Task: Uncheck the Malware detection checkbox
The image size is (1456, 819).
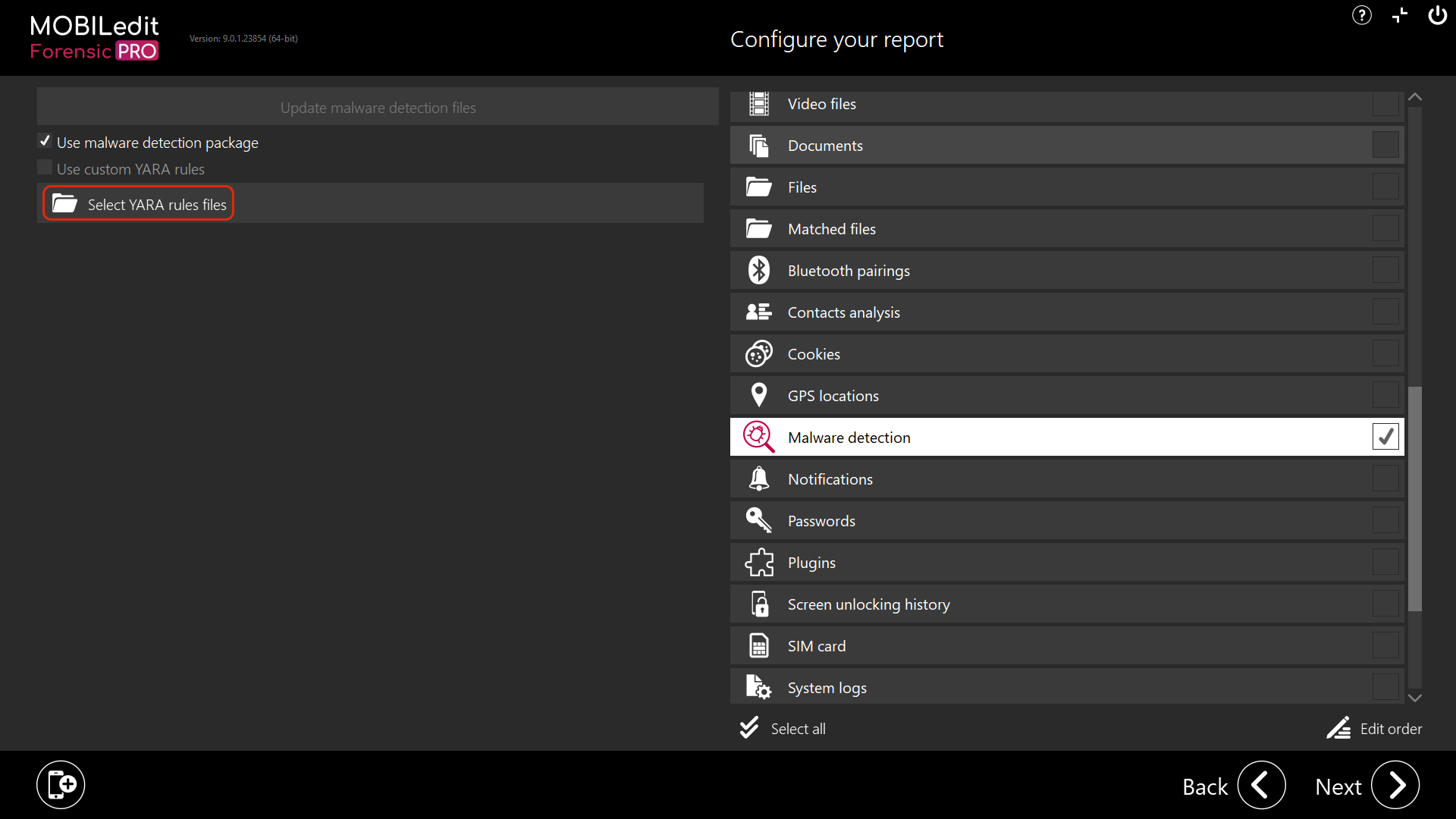Action: (x=1385, y=437)
